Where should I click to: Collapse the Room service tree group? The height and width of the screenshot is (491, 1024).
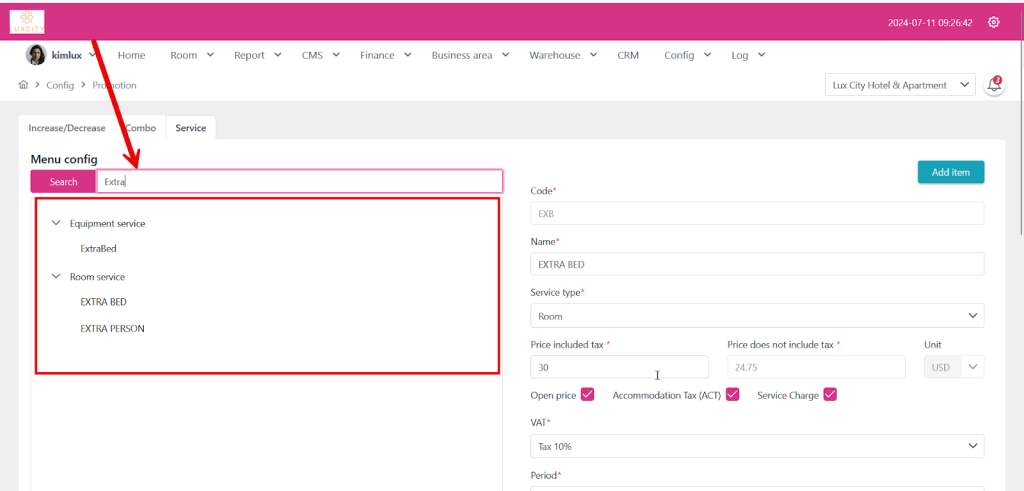56,277
